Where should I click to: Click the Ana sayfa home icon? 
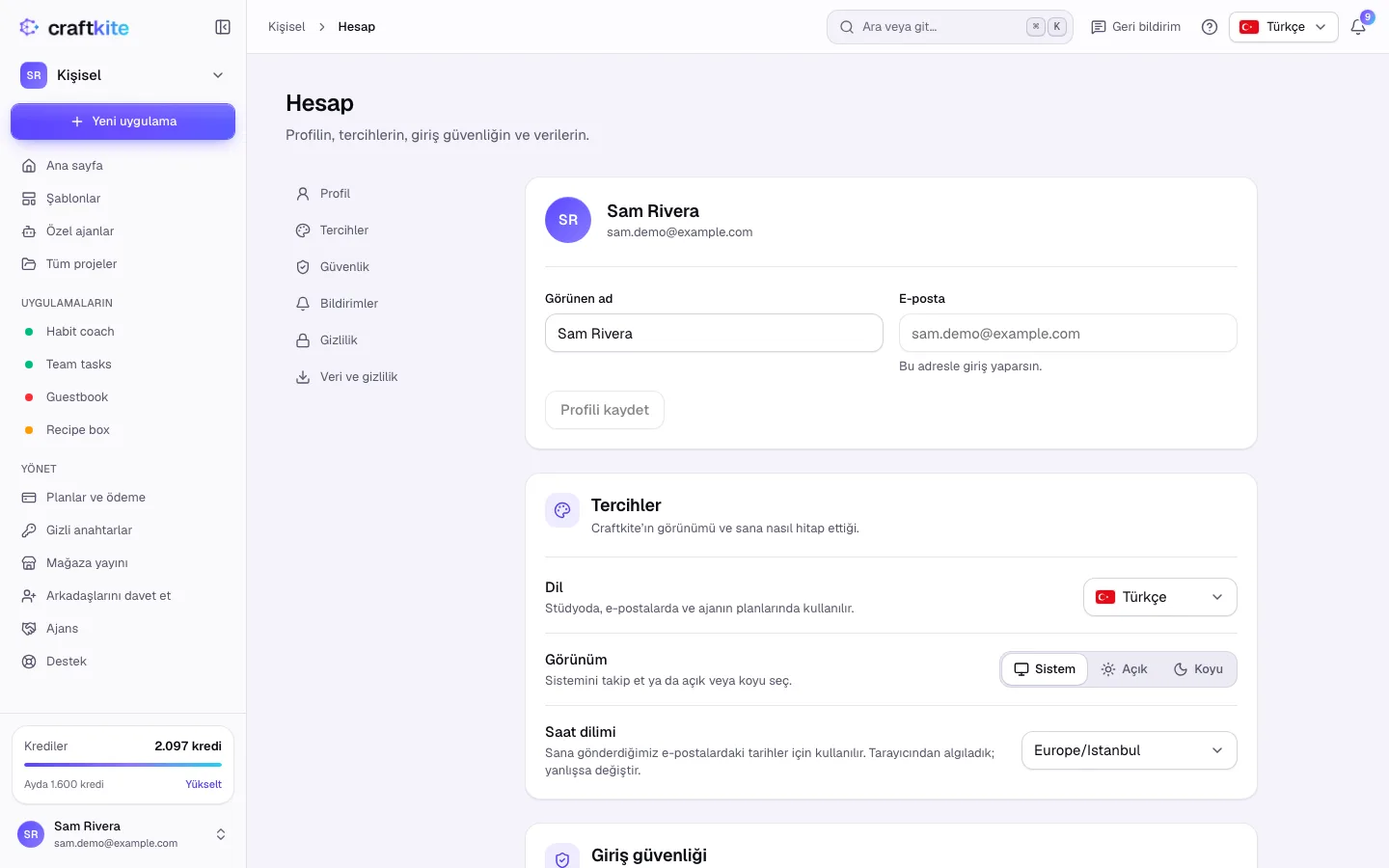(x=29, y=166)
